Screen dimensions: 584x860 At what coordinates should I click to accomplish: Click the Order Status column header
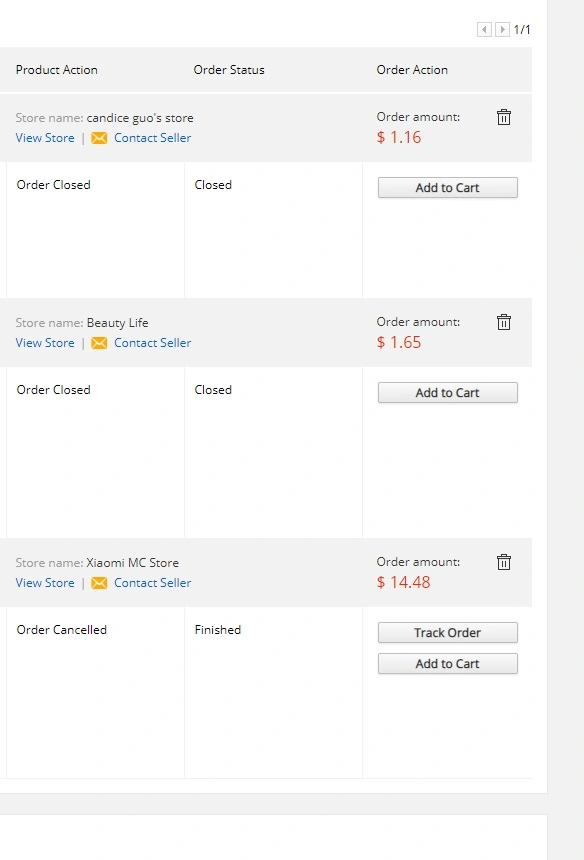click(x=229, y=70)
